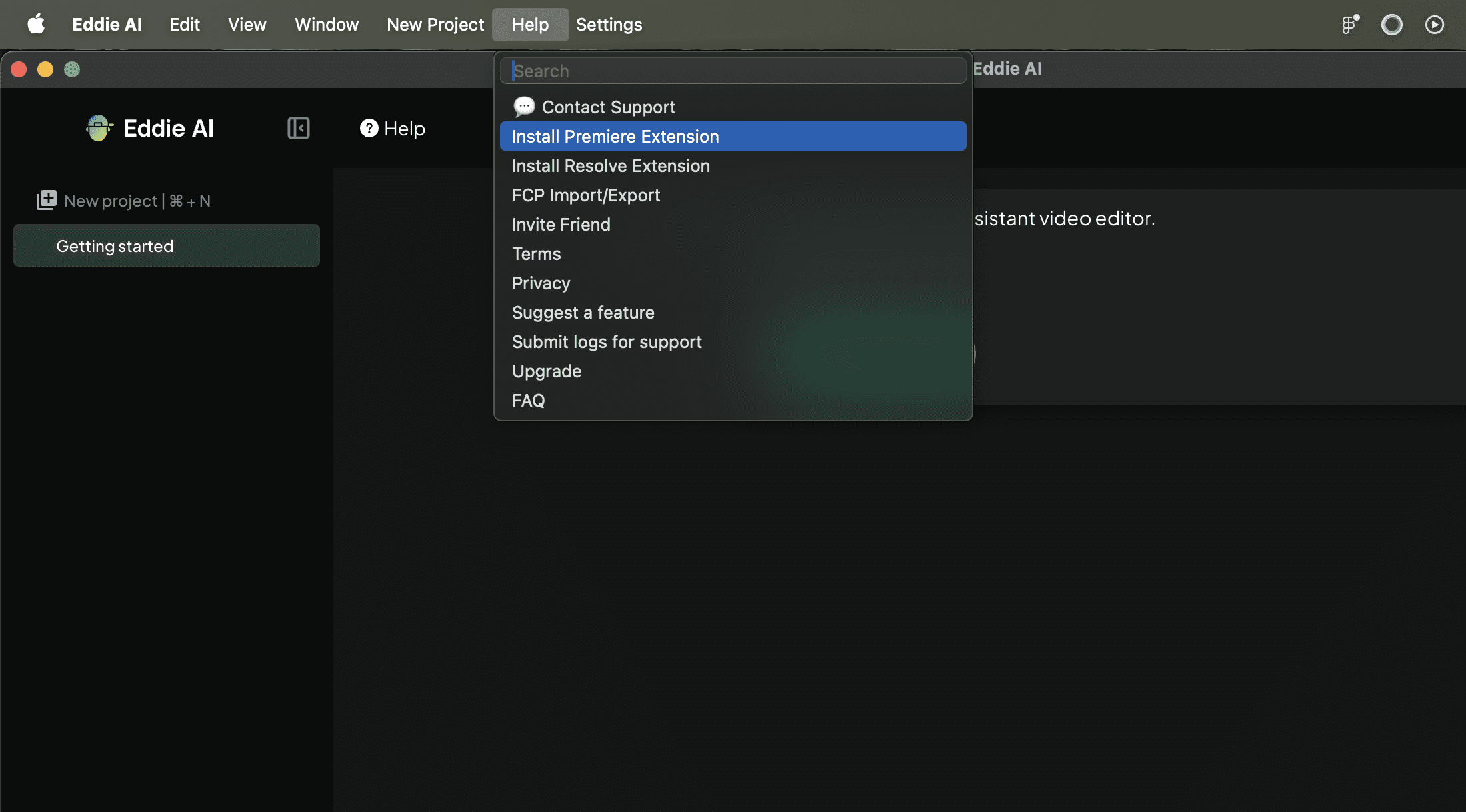The image size is (1466, 812).
Task: Click the Contact Support speech bubble icon
Action: click(x=524, y=107)
